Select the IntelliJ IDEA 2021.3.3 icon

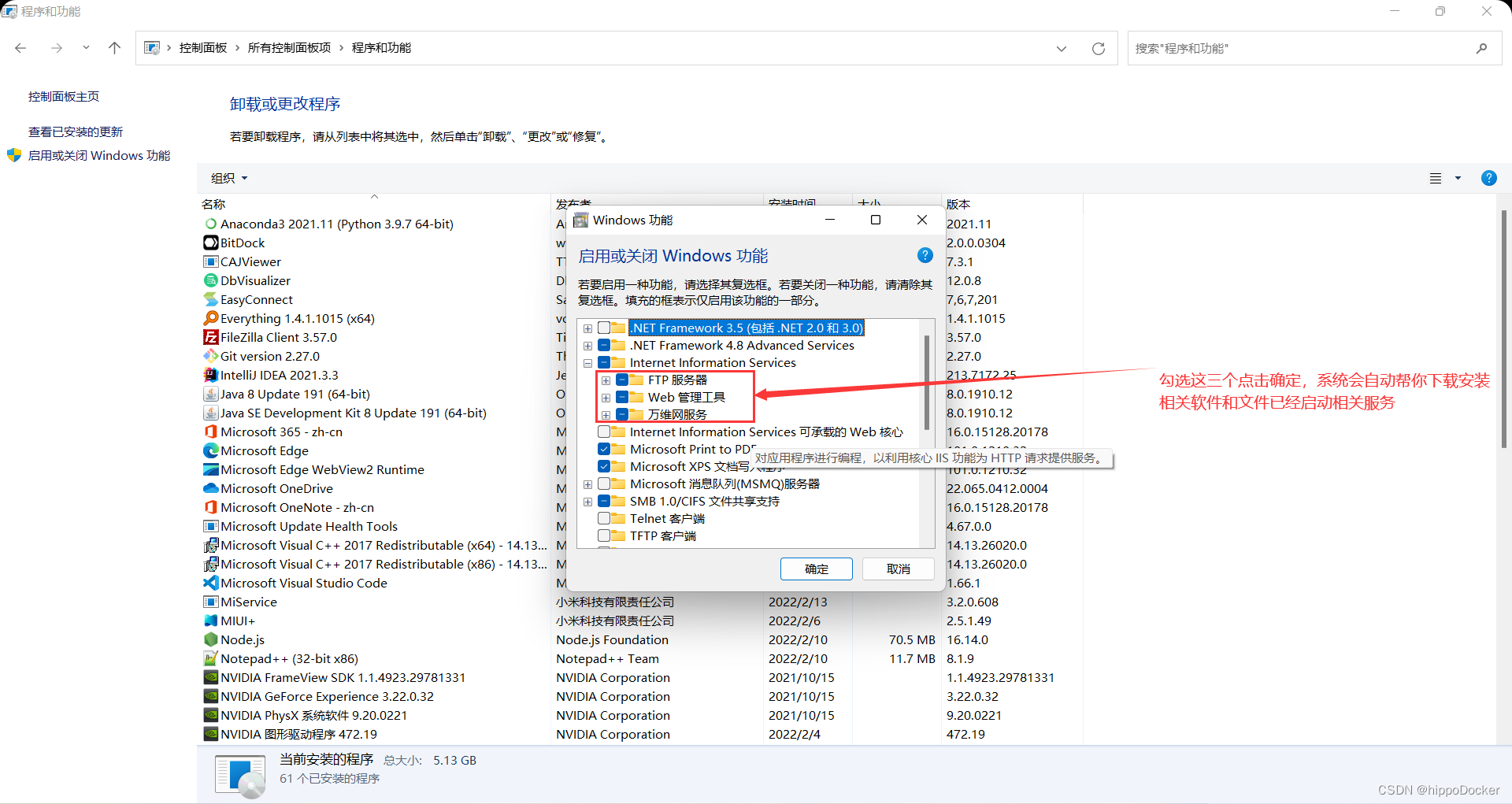click(x=210, y=375)
